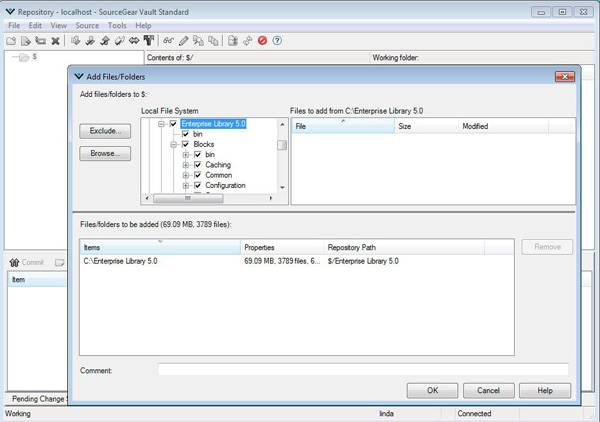Image resolution: width=600 pixels, height=422 pixels.
Task: Toggle the Caching folder checkbox
Action: coord(198,165)
